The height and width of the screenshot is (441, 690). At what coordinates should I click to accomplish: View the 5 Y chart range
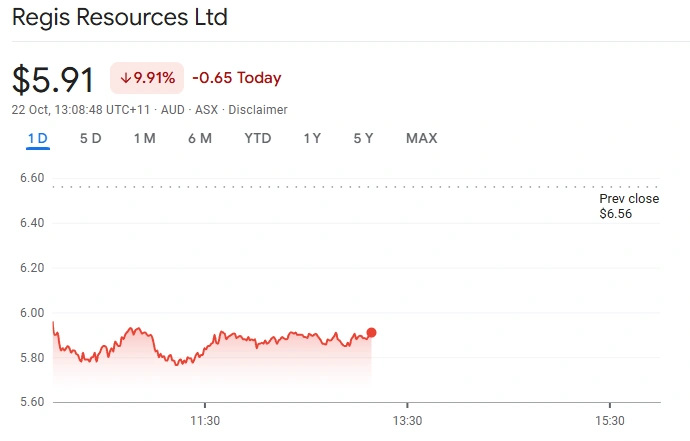pos(363,139)
